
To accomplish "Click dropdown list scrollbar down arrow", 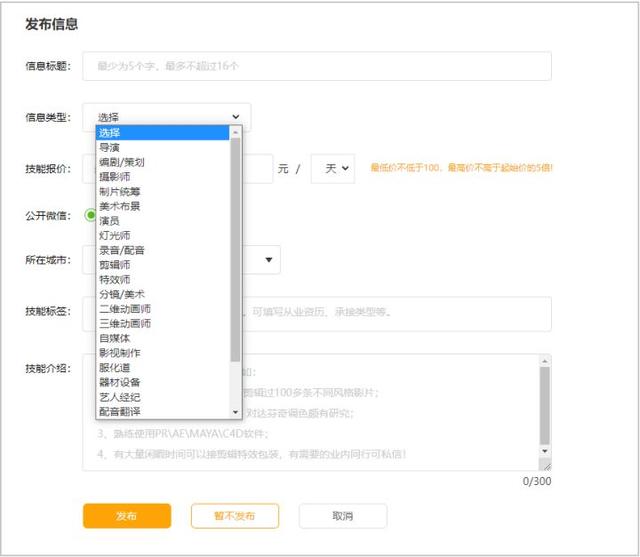I will (x=235, y=412).
